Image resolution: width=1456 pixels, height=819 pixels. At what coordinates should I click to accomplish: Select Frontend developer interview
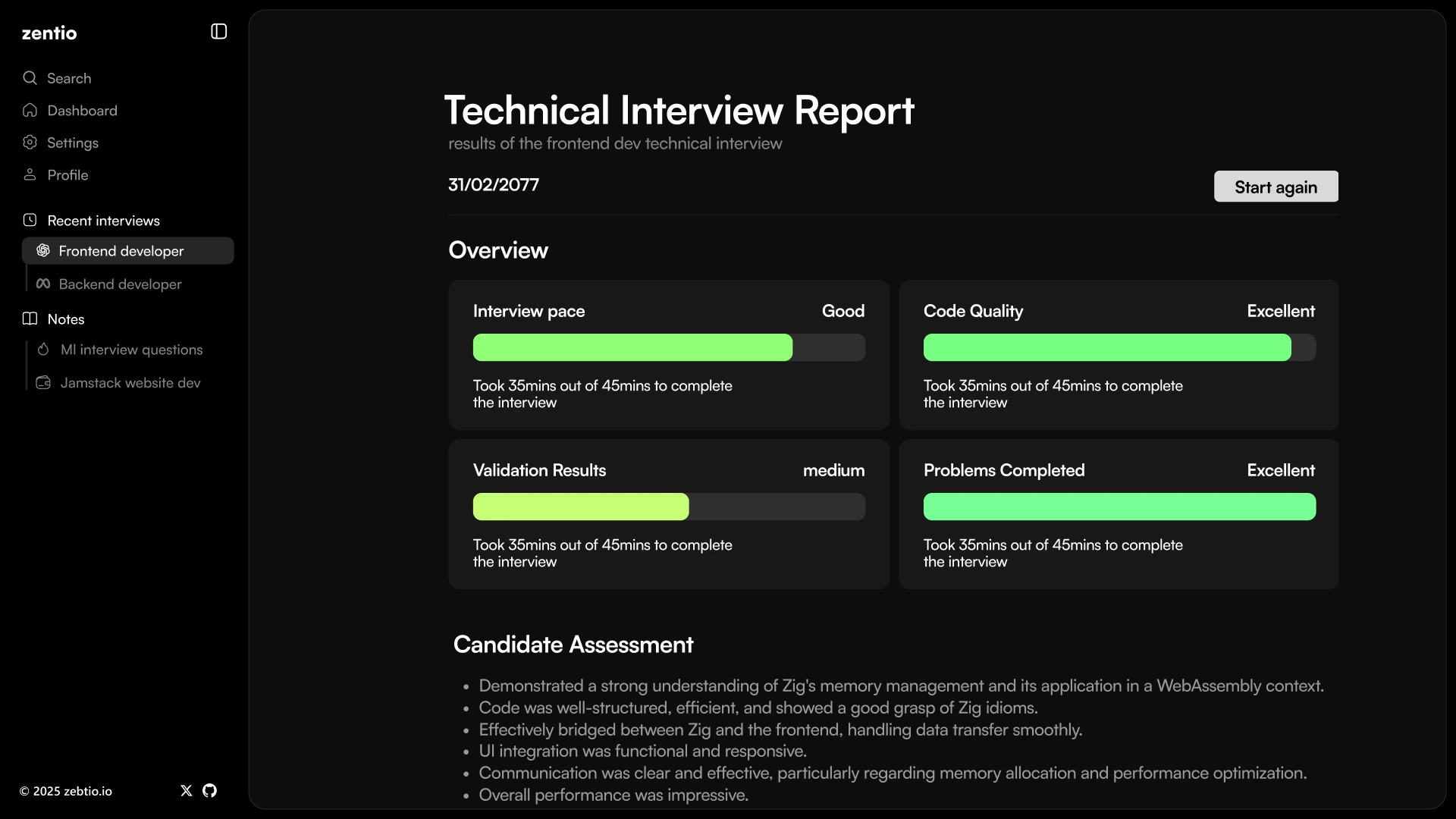click(x=121, y=251)
